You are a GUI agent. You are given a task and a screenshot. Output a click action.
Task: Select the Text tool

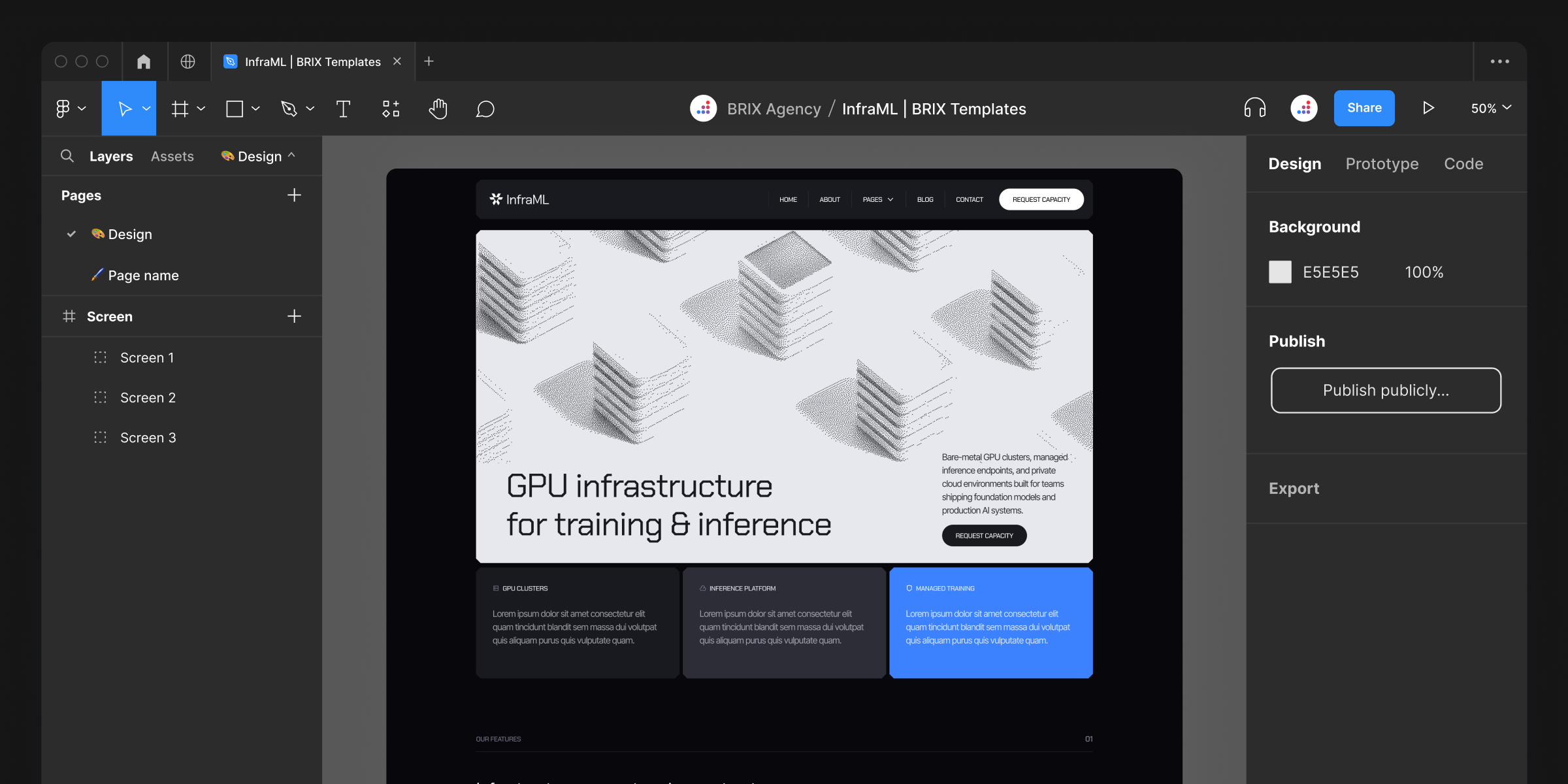click(x=343, y=108)
